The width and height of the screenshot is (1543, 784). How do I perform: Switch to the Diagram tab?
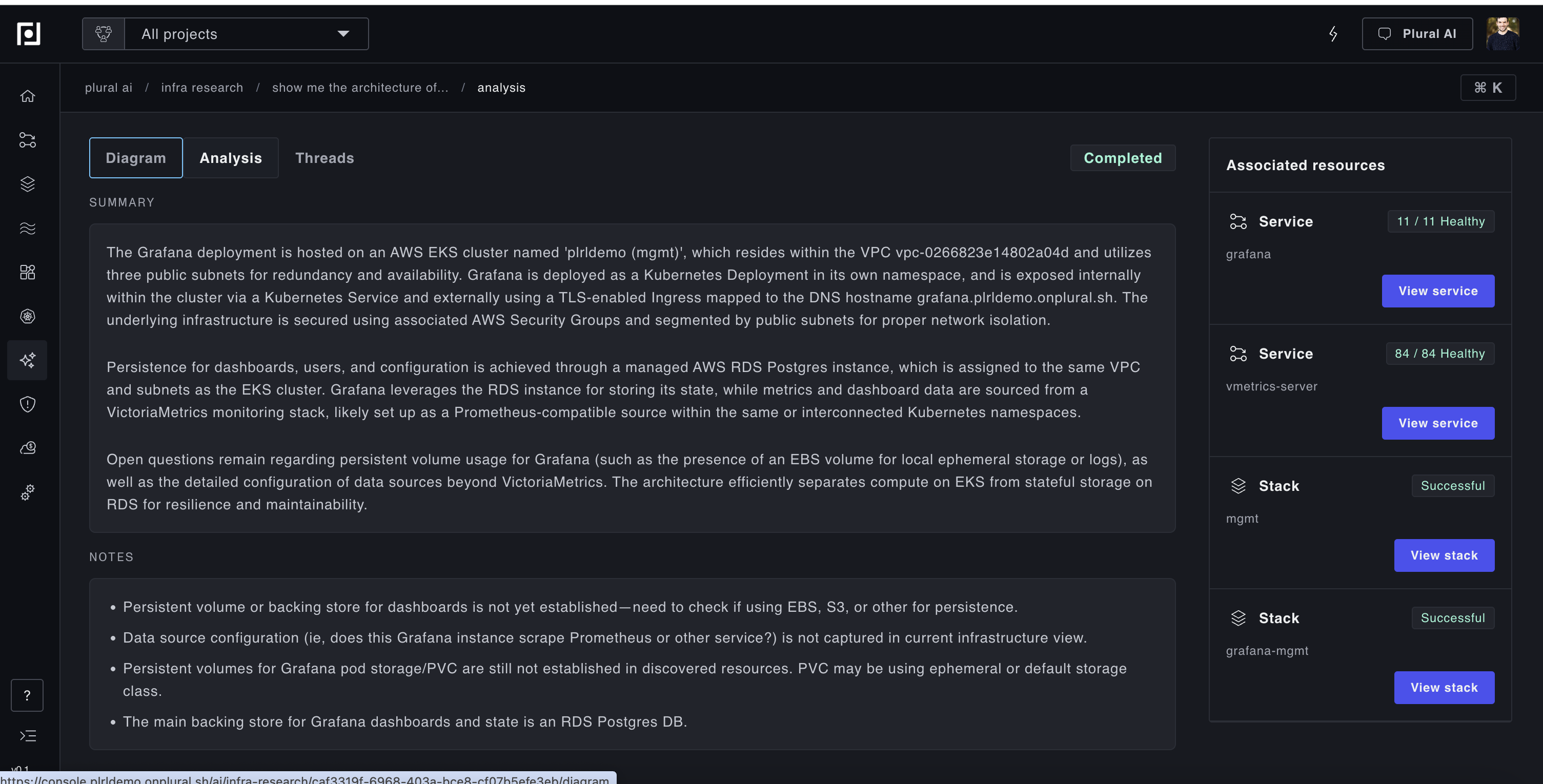[136, 158]
